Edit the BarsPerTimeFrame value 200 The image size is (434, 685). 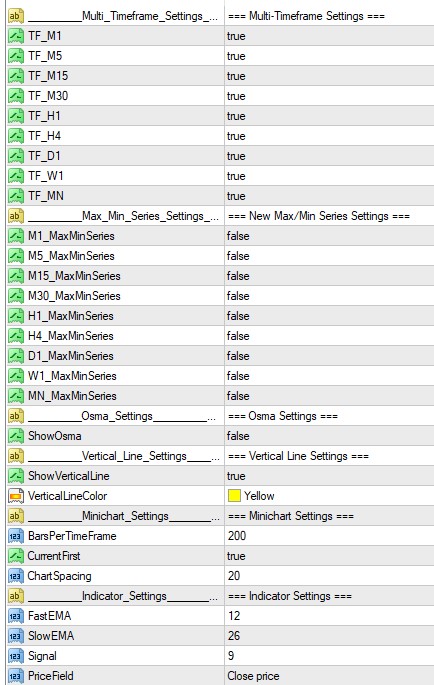tap(237, 536)
